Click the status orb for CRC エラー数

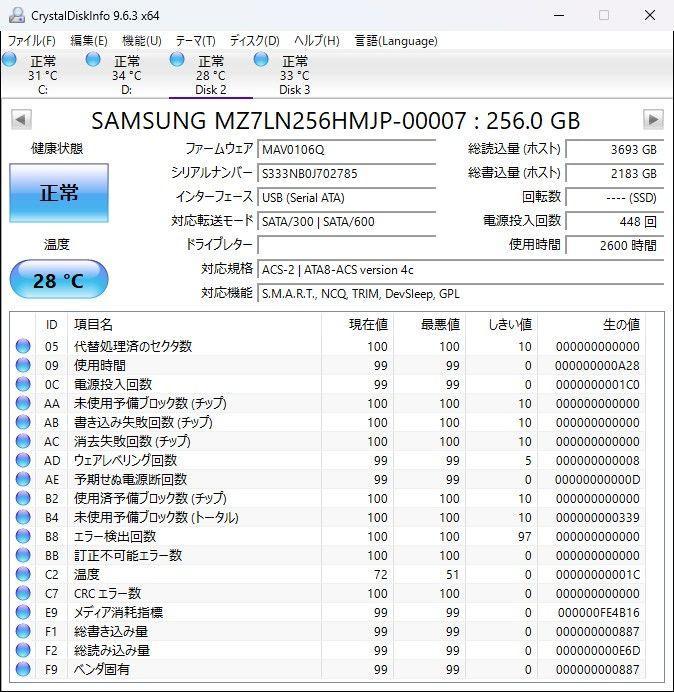pyautogui.click(x=23, y=593)
